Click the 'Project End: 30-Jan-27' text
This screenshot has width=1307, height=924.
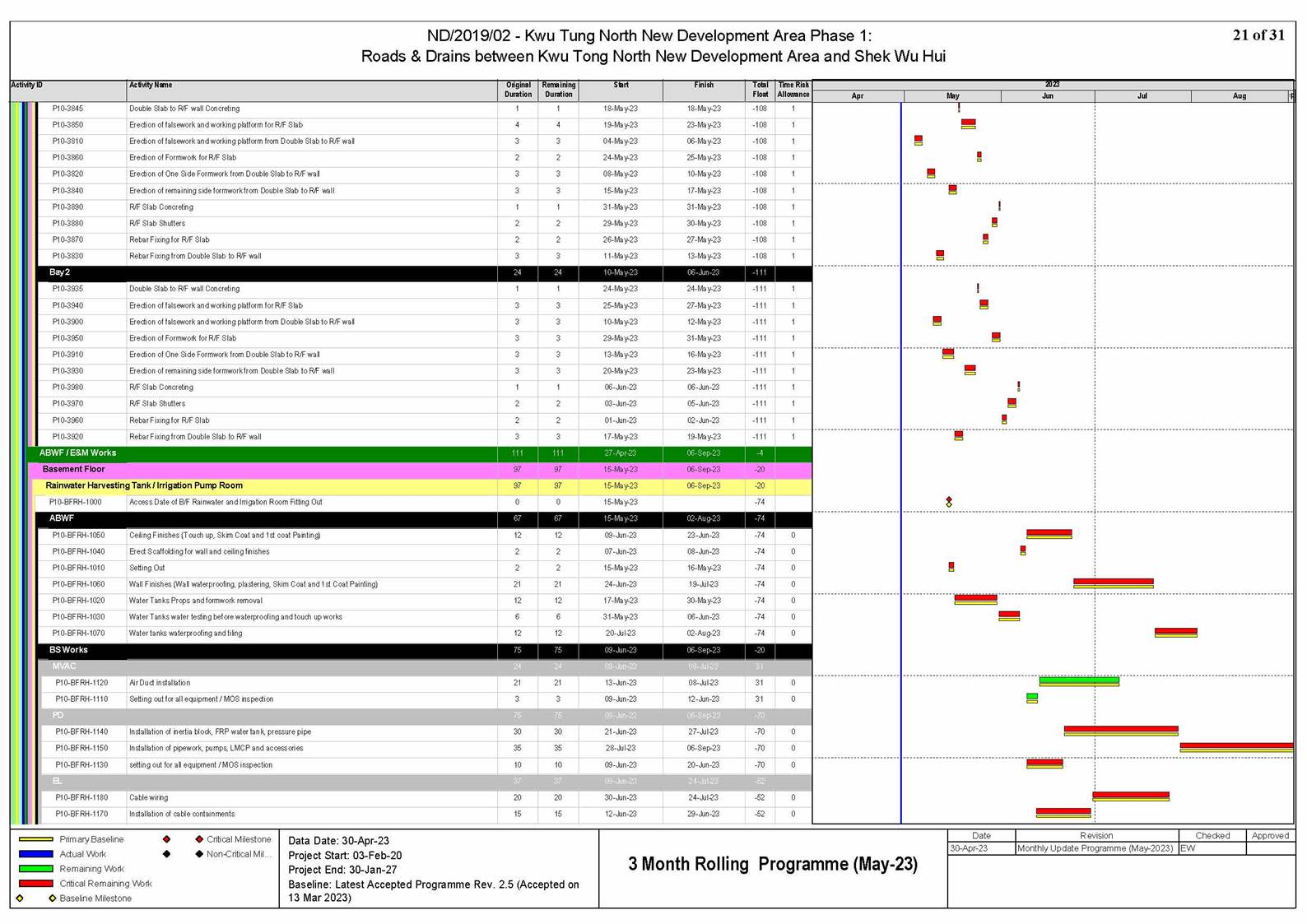[x=342, y=870]
